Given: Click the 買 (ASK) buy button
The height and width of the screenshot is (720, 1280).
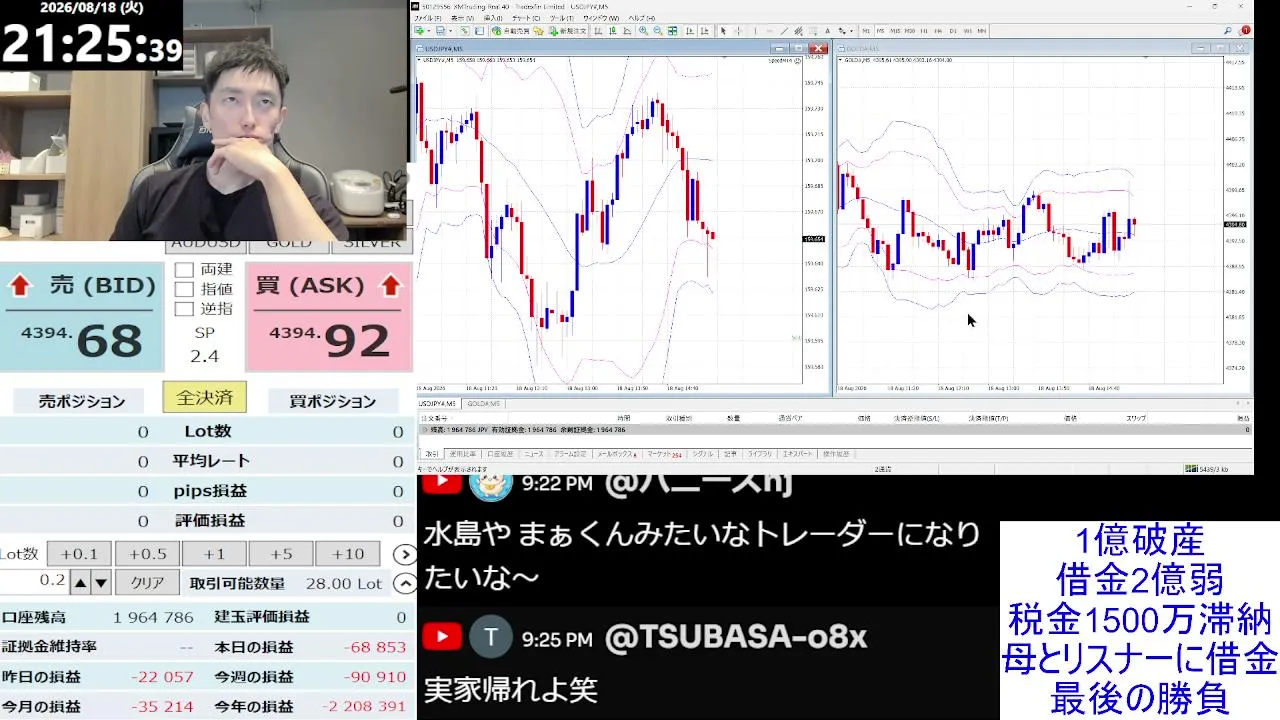Looking at the screenshot, I should pyautogui.click(x=329, y=317).
